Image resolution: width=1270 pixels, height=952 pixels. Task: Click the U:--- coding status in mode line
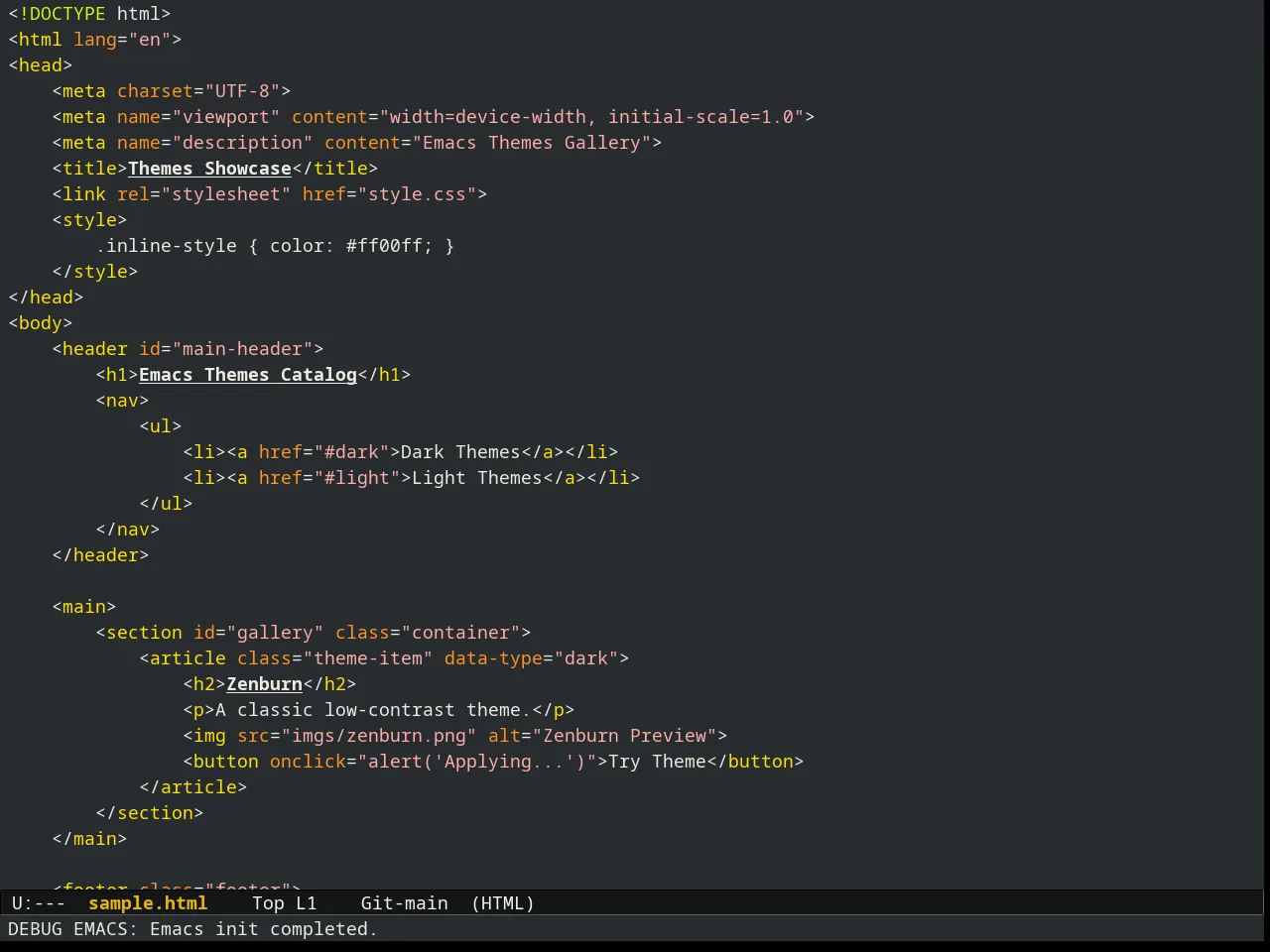pos(39,903)
